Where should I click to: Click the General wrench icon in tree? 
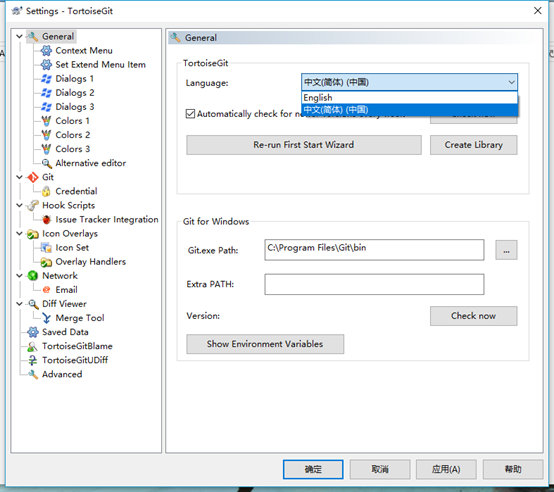click(x=33, y=36)
